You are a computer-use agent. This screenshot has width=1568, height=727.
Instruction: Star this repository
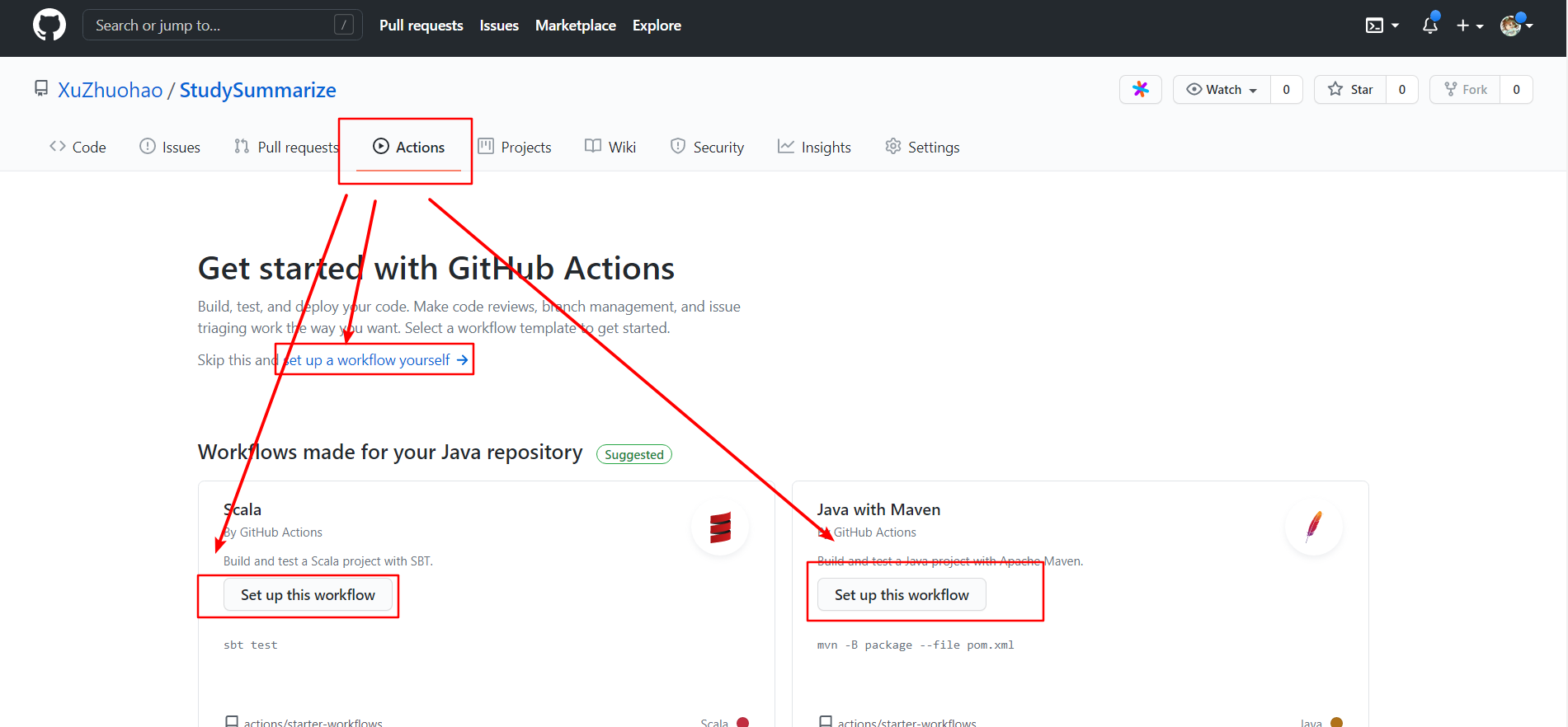pos(1350,89)
